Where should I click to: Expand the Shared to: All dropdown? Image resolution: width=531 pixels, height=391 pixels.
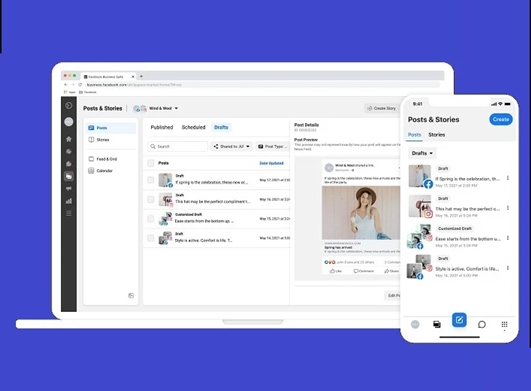[x=231, y=146]
